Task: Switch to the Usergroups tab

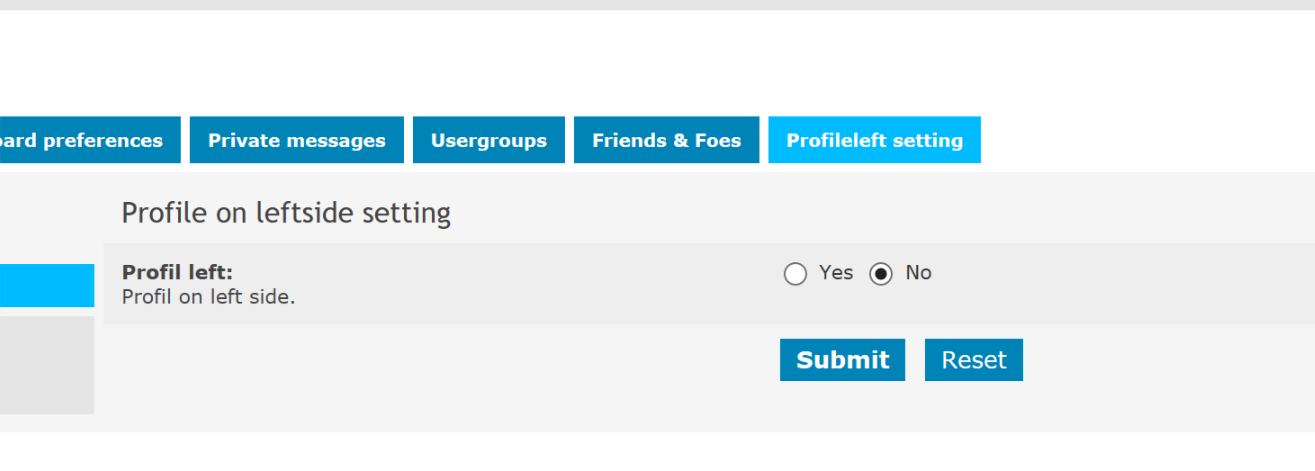Action: point(489,140)
